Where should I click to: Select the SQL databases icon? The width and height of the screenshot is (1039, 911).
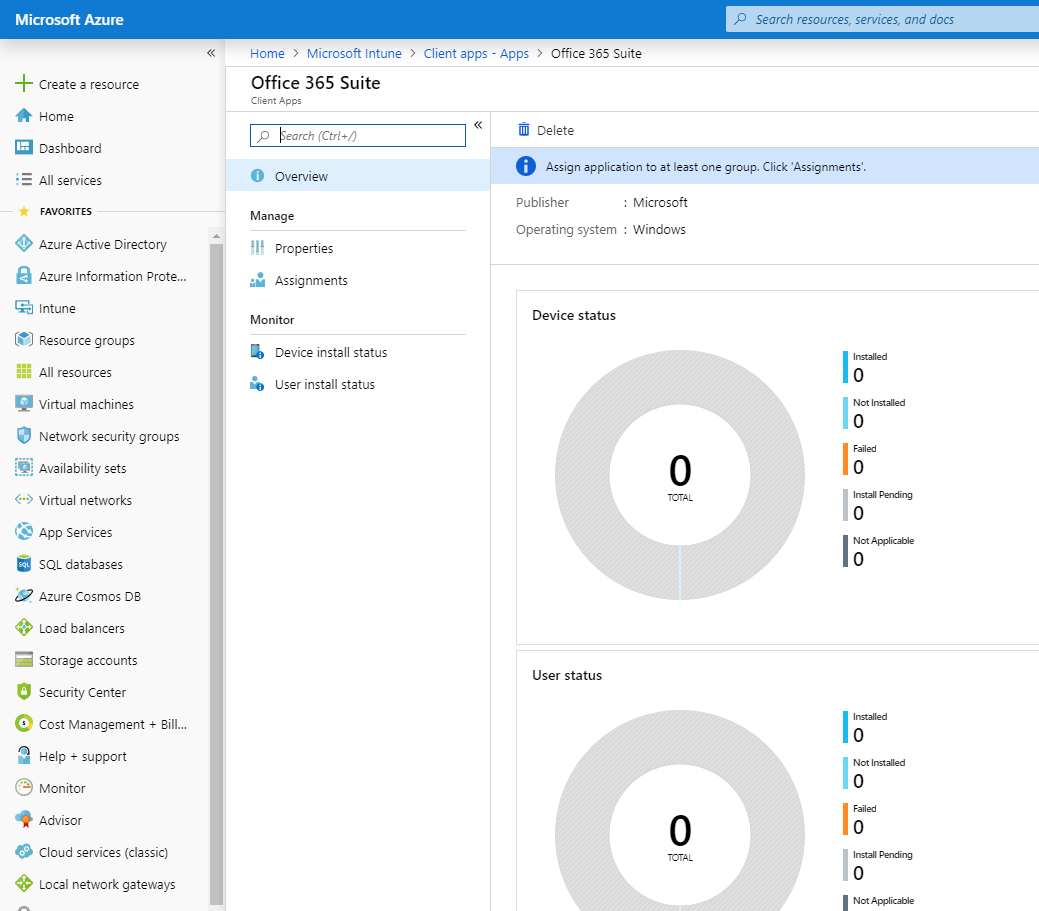point(24,564)
